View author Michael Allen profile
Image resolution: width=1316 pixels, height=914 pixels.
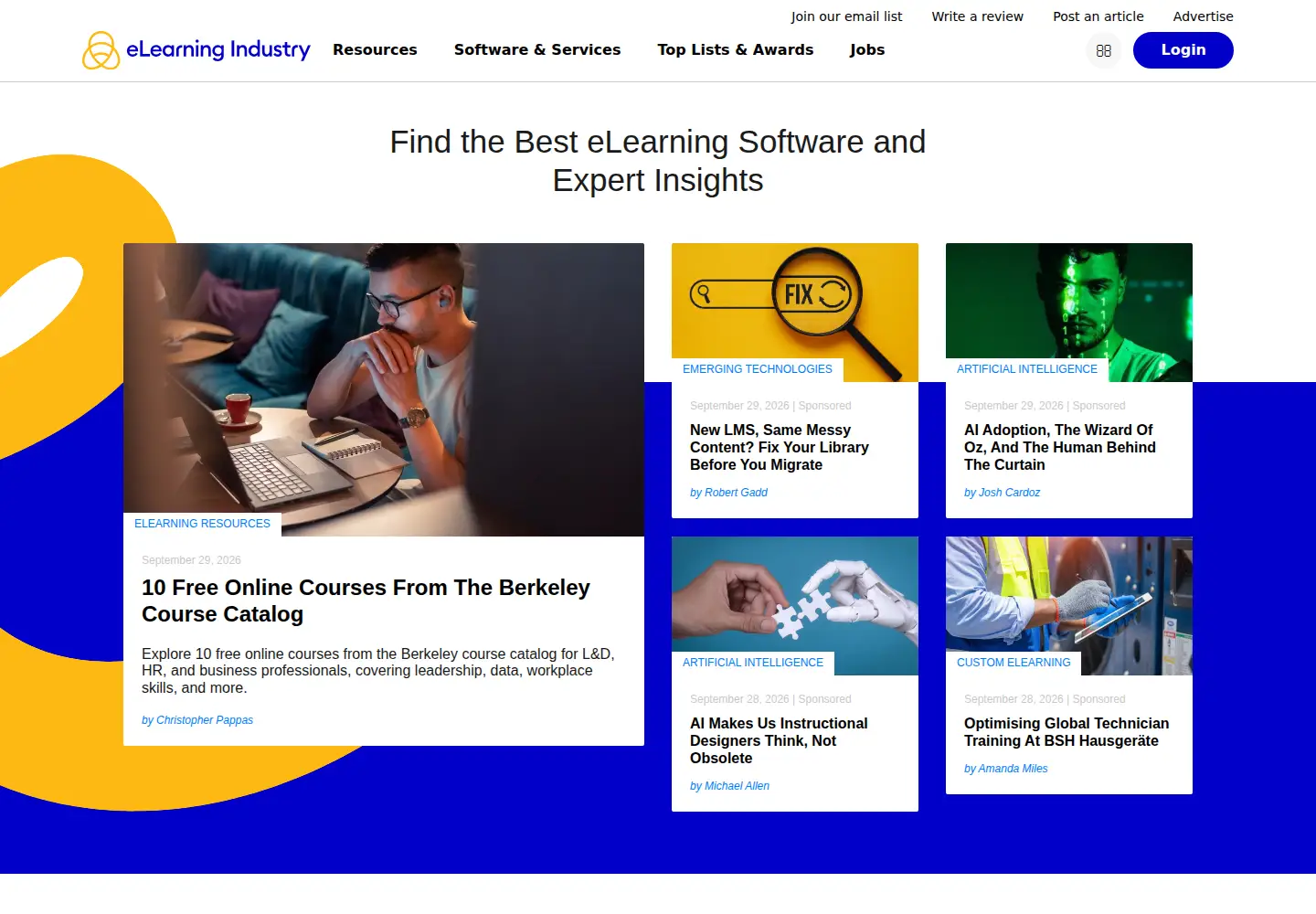[729, 786]
